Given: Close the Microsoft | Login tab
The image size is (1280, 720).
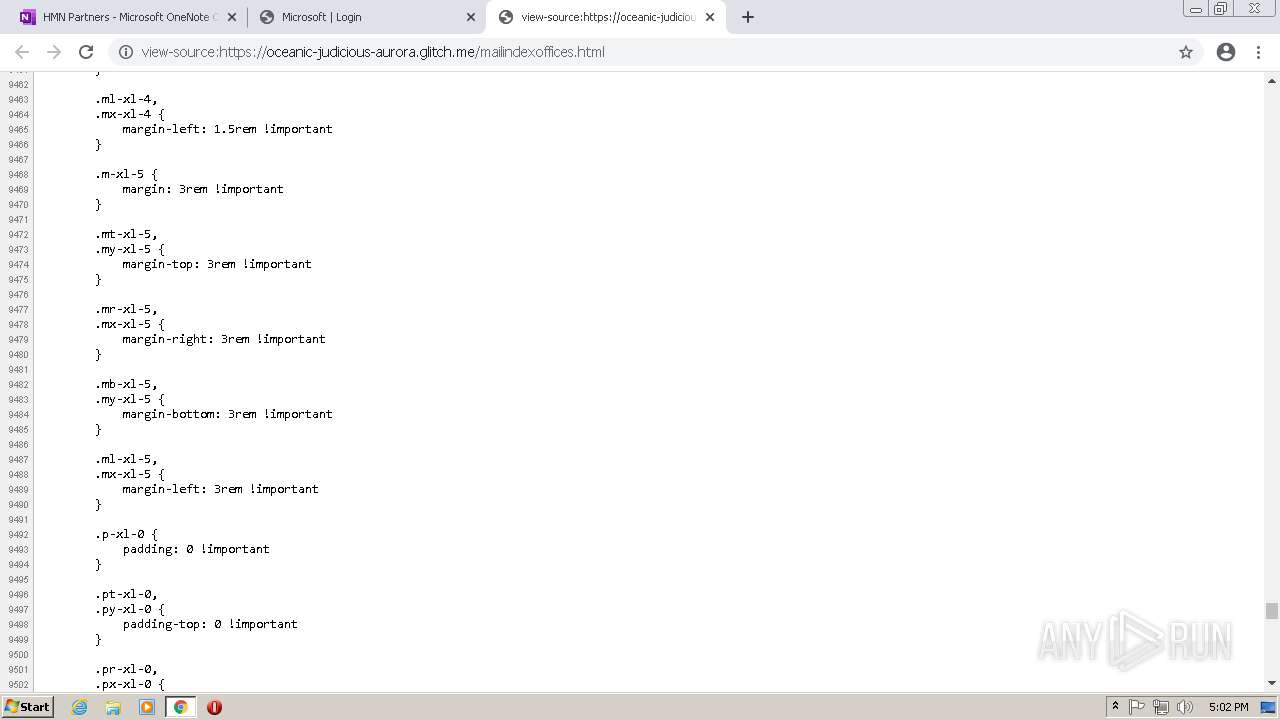Looking at the screenshot, I should point(471,17).
